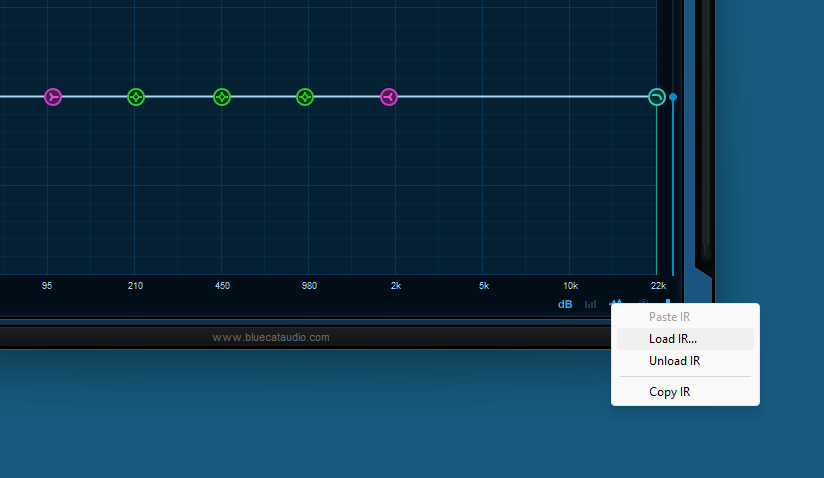The width and height of the screenshot is (824, 478).
Task: Open the www.bluecataudio.com link
Action: (x=271, y=337)
